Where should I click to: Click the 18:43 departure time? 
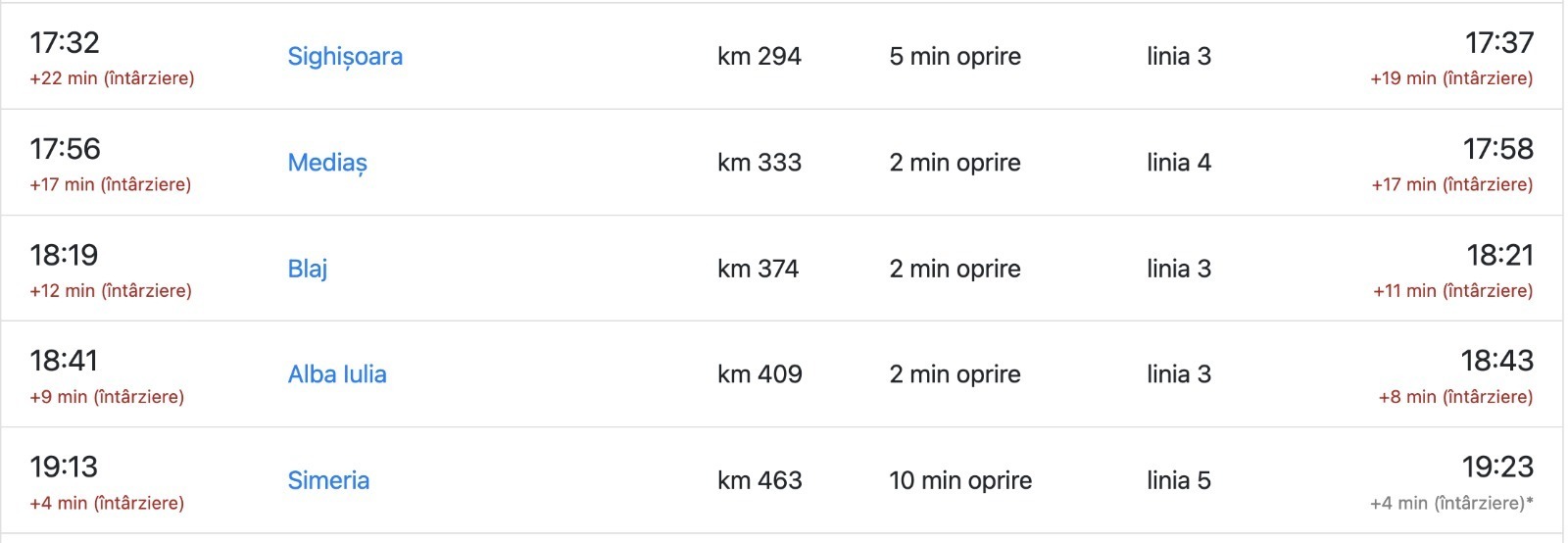(1496, 361)
